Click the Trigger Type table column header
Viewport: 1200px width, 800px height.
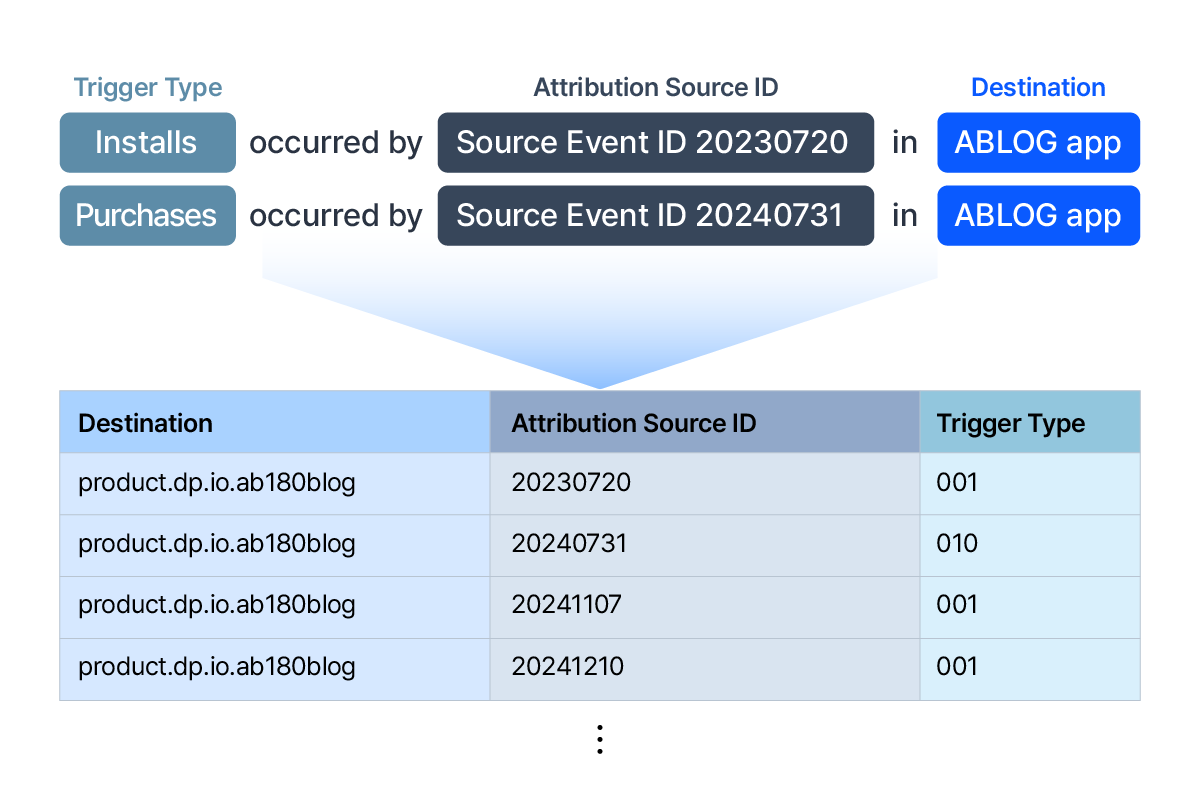[x=1010, y=423]
